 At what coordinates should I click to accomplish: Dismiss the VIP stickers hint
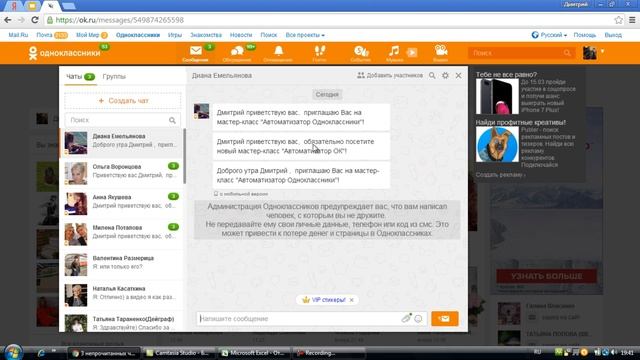pos(351,300)
